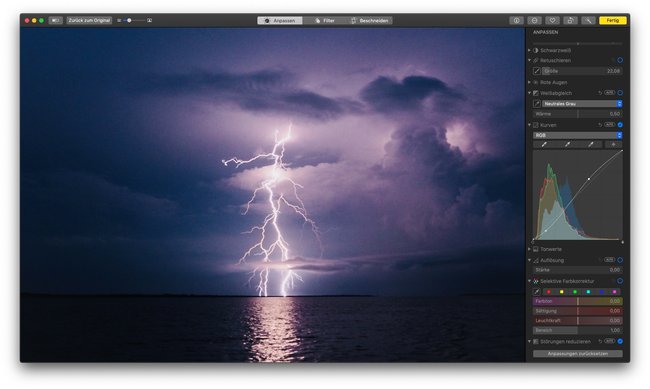Pick the white balance eyedropper tool

tap(537, 104)
